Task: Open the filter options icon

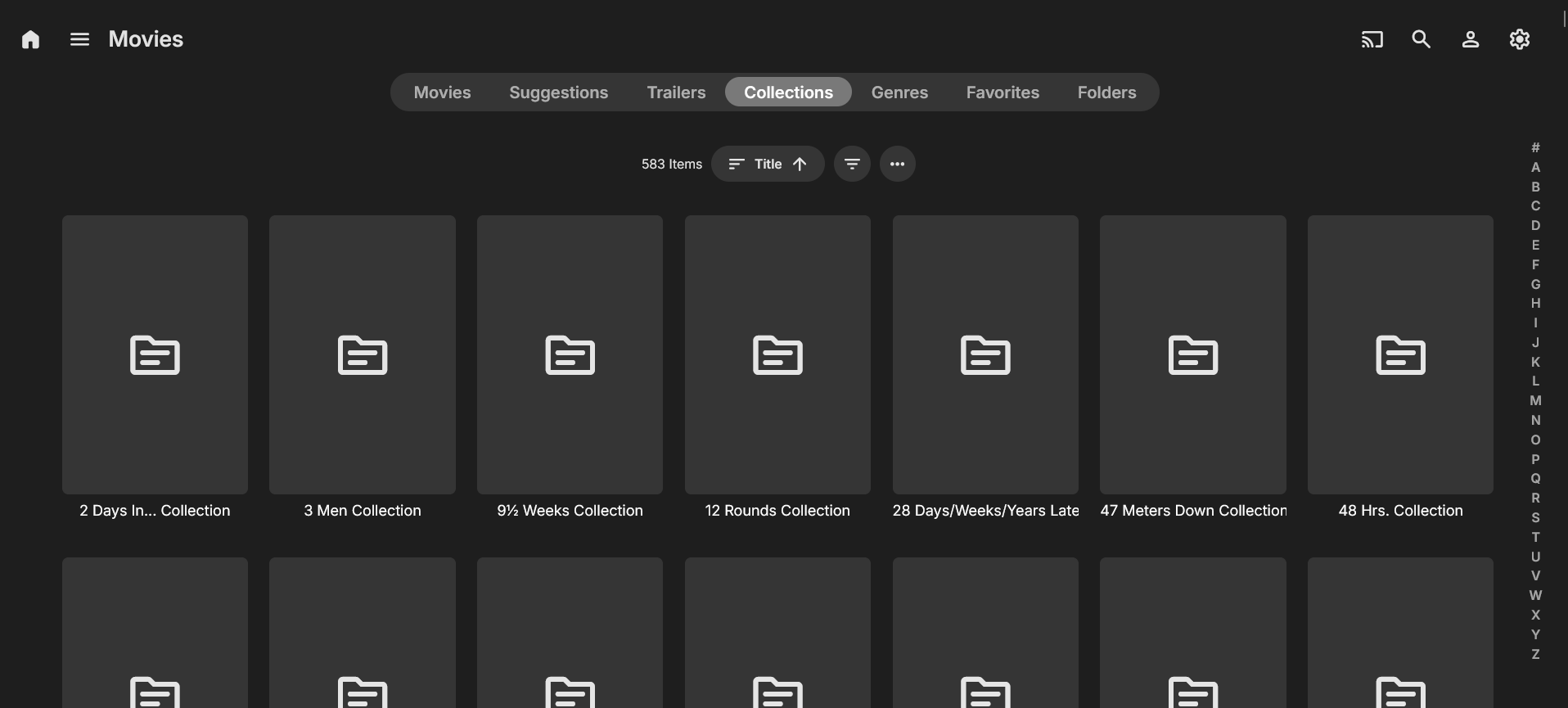Action: [852, 164]
